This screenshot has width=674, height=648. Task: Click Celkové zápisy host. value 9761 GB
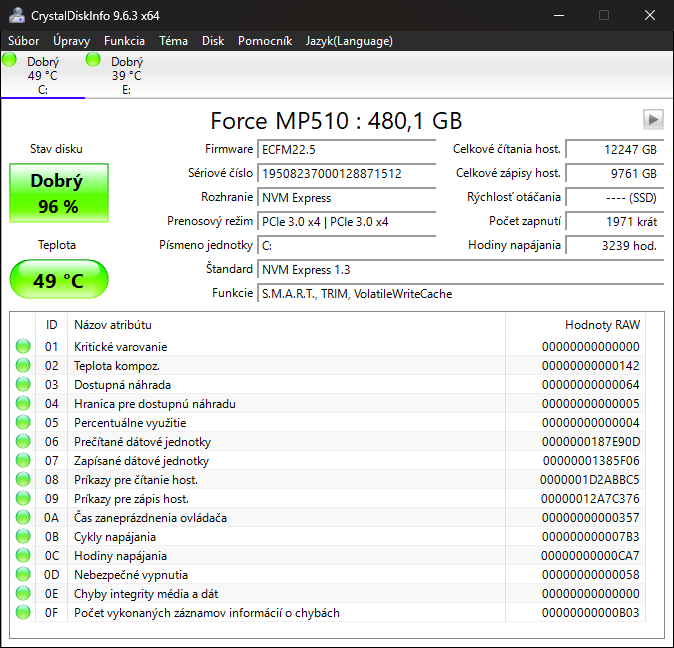click(x=615, y=174)
